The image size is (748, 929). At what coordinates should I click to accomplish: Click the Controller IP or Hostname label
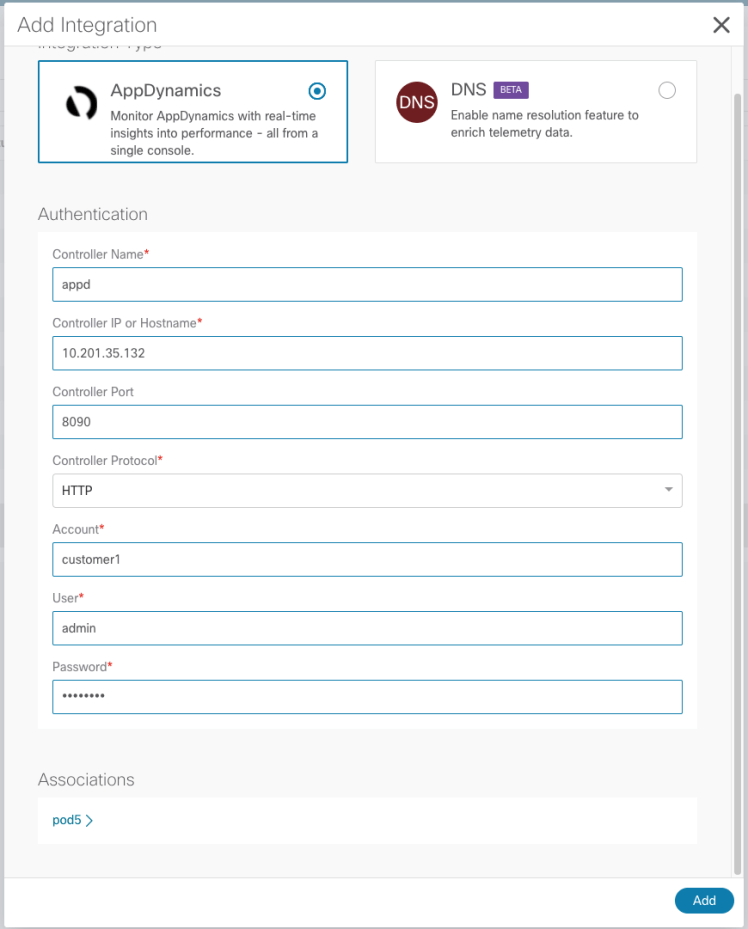click(x=127, y=323)
